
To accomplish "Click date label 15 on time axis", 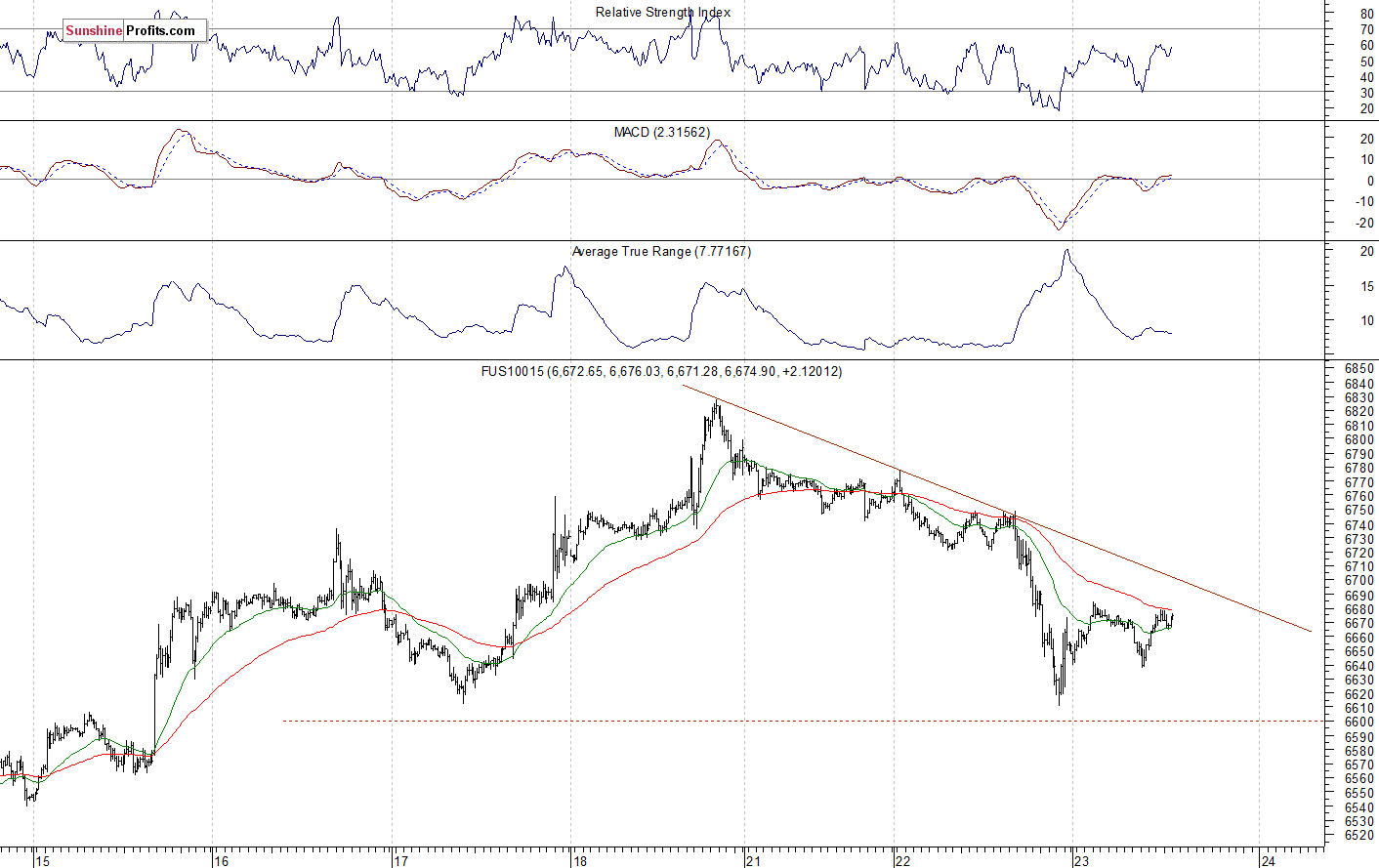I will (x=42, y=861).
